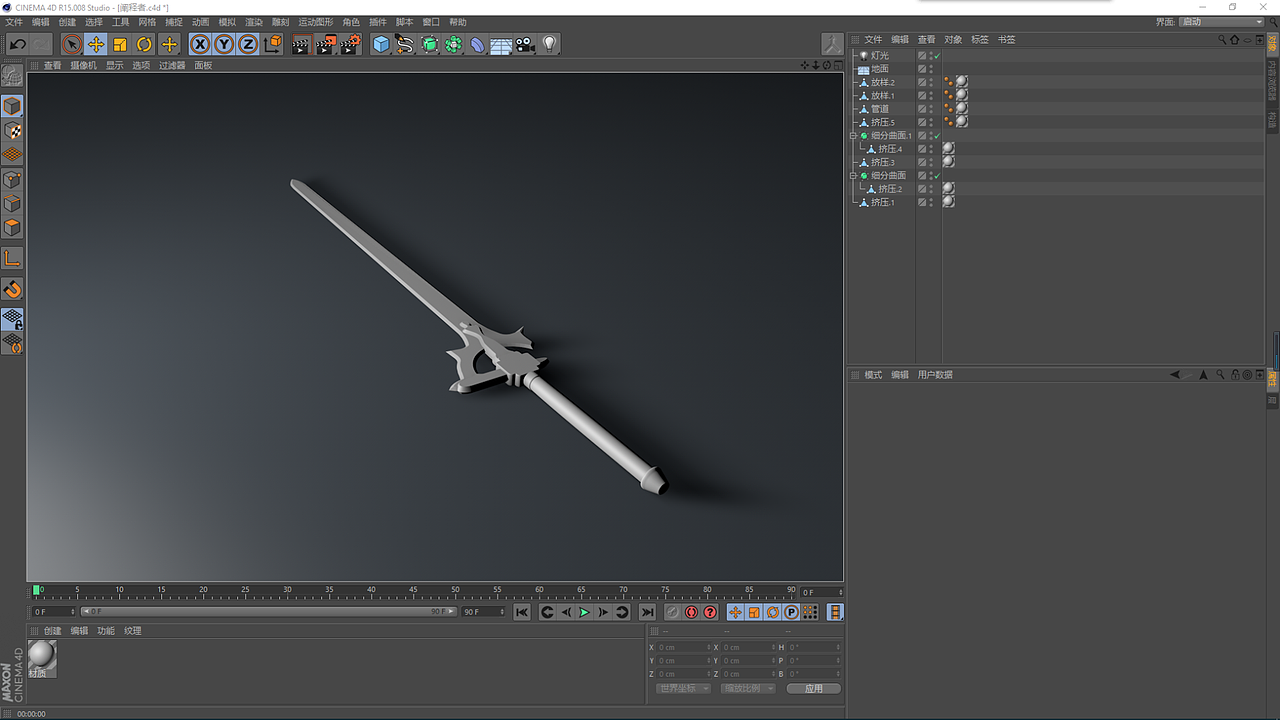Toggle the X axis lock
The height and width of the screenshot is (720, 1280).
tap(200, 44)
